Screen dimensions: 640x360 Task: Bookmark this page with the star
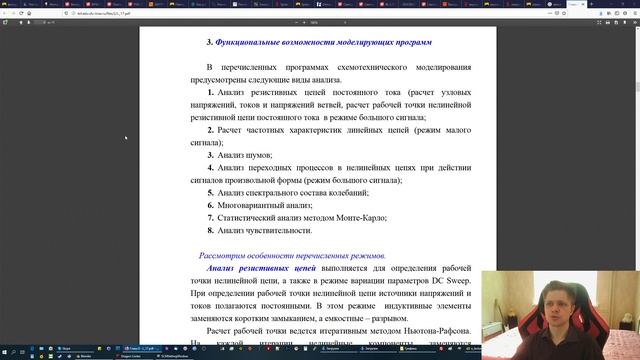coord(564,13)
